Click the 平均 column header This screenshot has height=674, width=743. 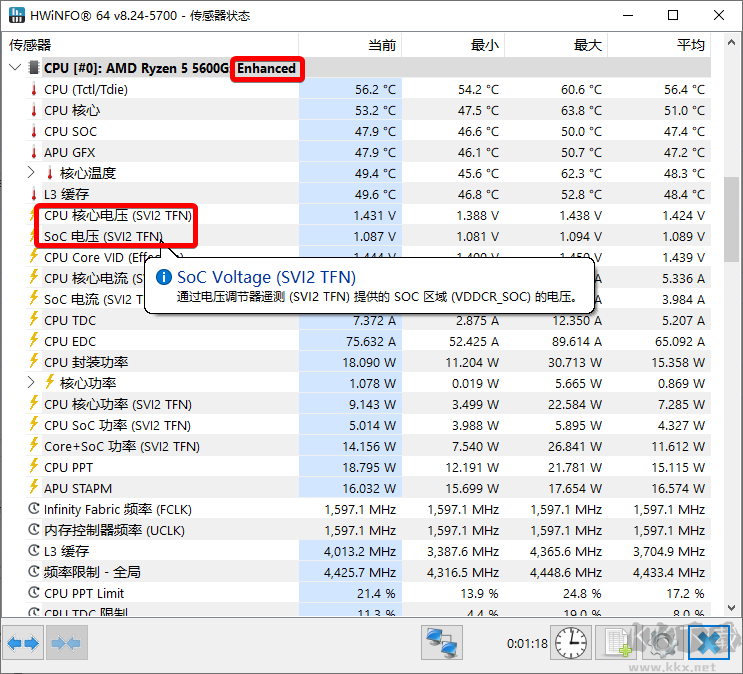tap(691, 45)
